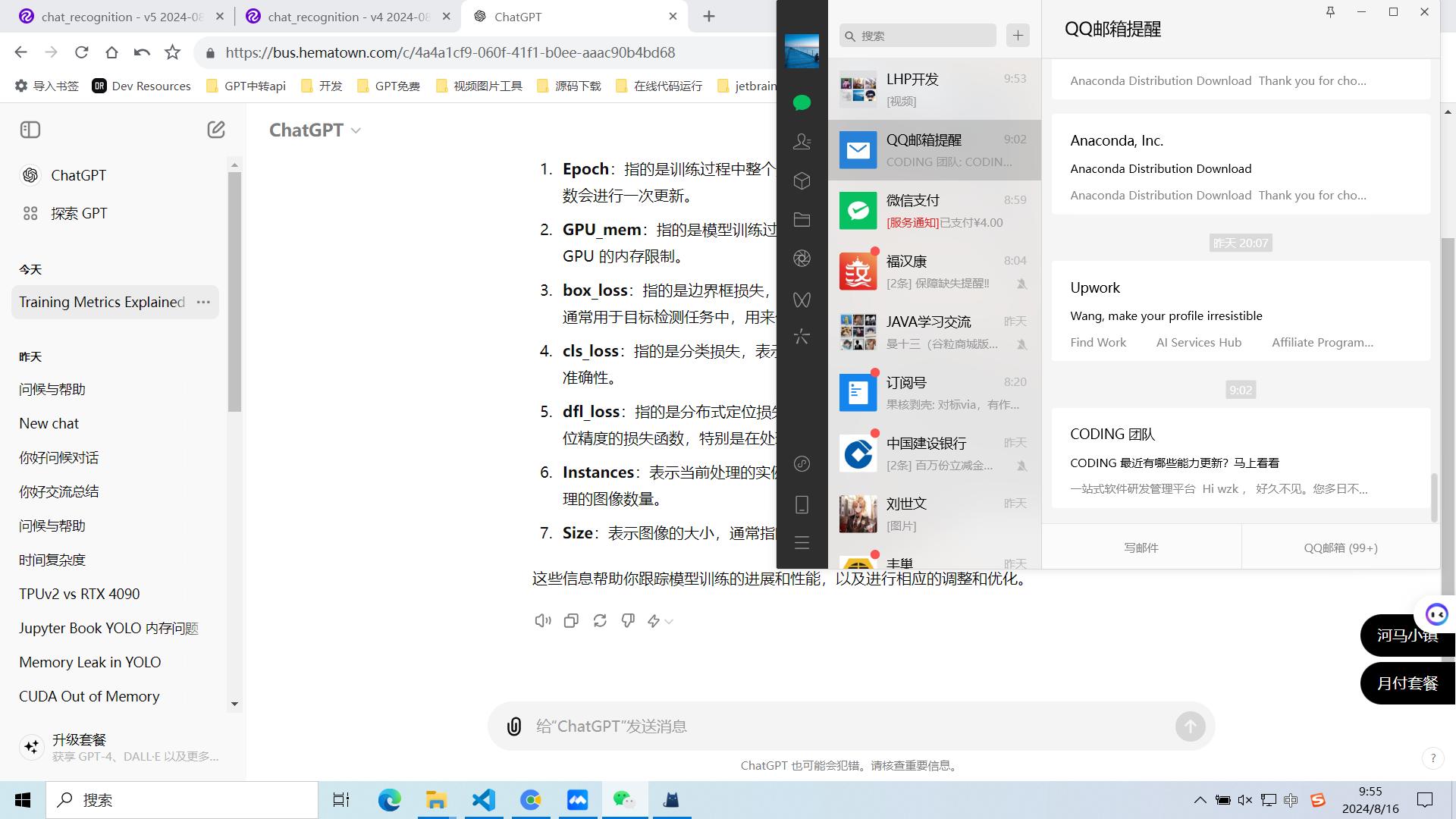Open WeChat phone icon

tap(802, 504)
